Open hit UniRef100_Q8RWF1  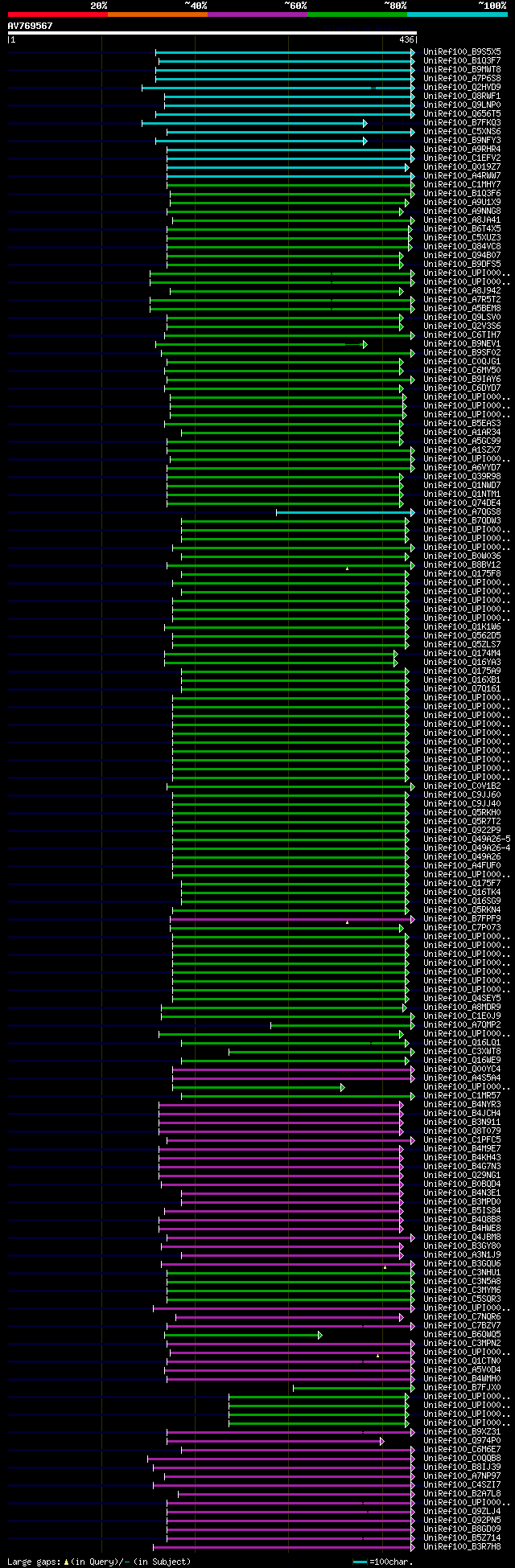coord(462,96)
